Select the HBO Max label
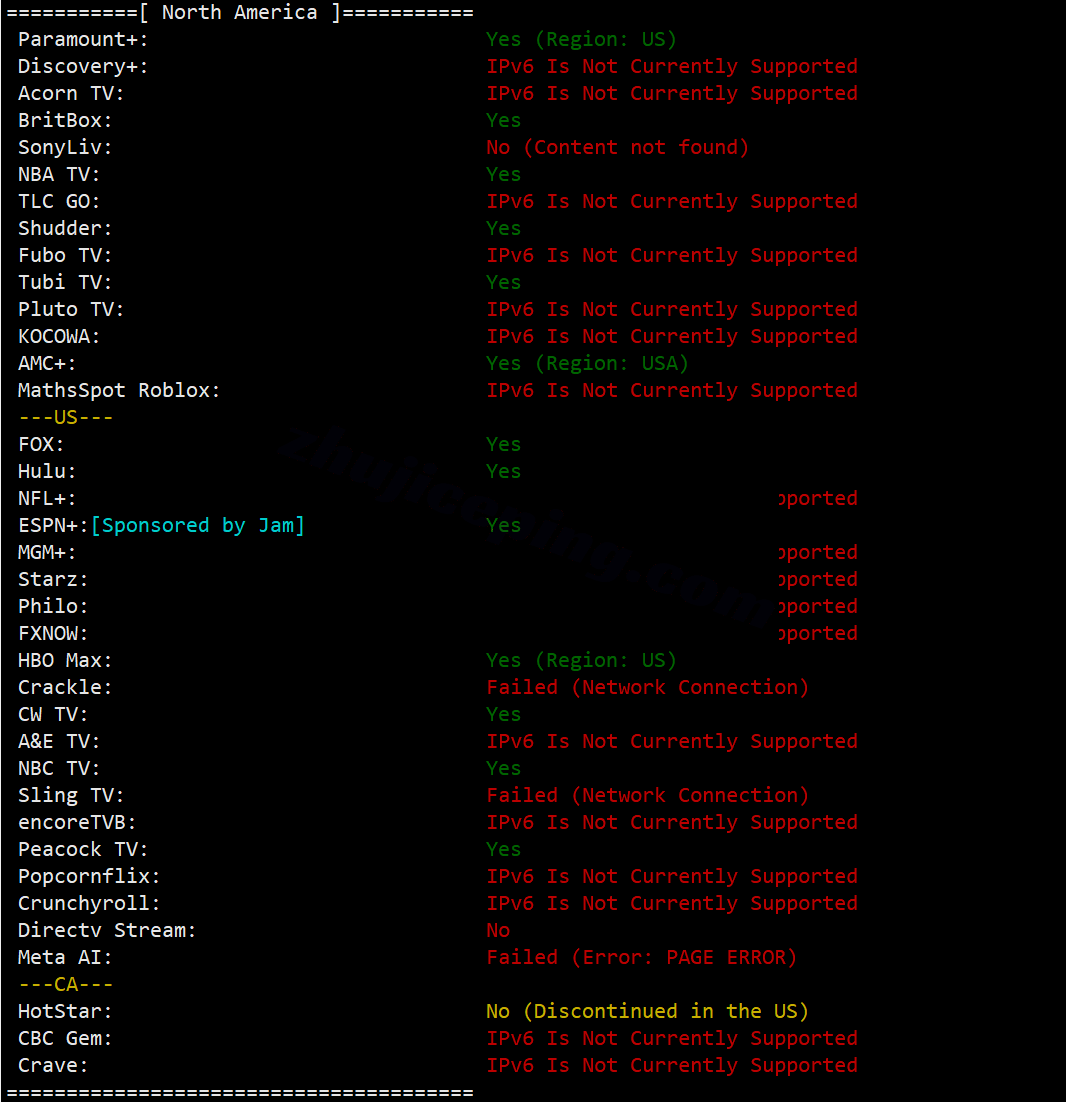Viewport: 1066px width, 1102px height. pyautogui.click(x=65, y=660)
